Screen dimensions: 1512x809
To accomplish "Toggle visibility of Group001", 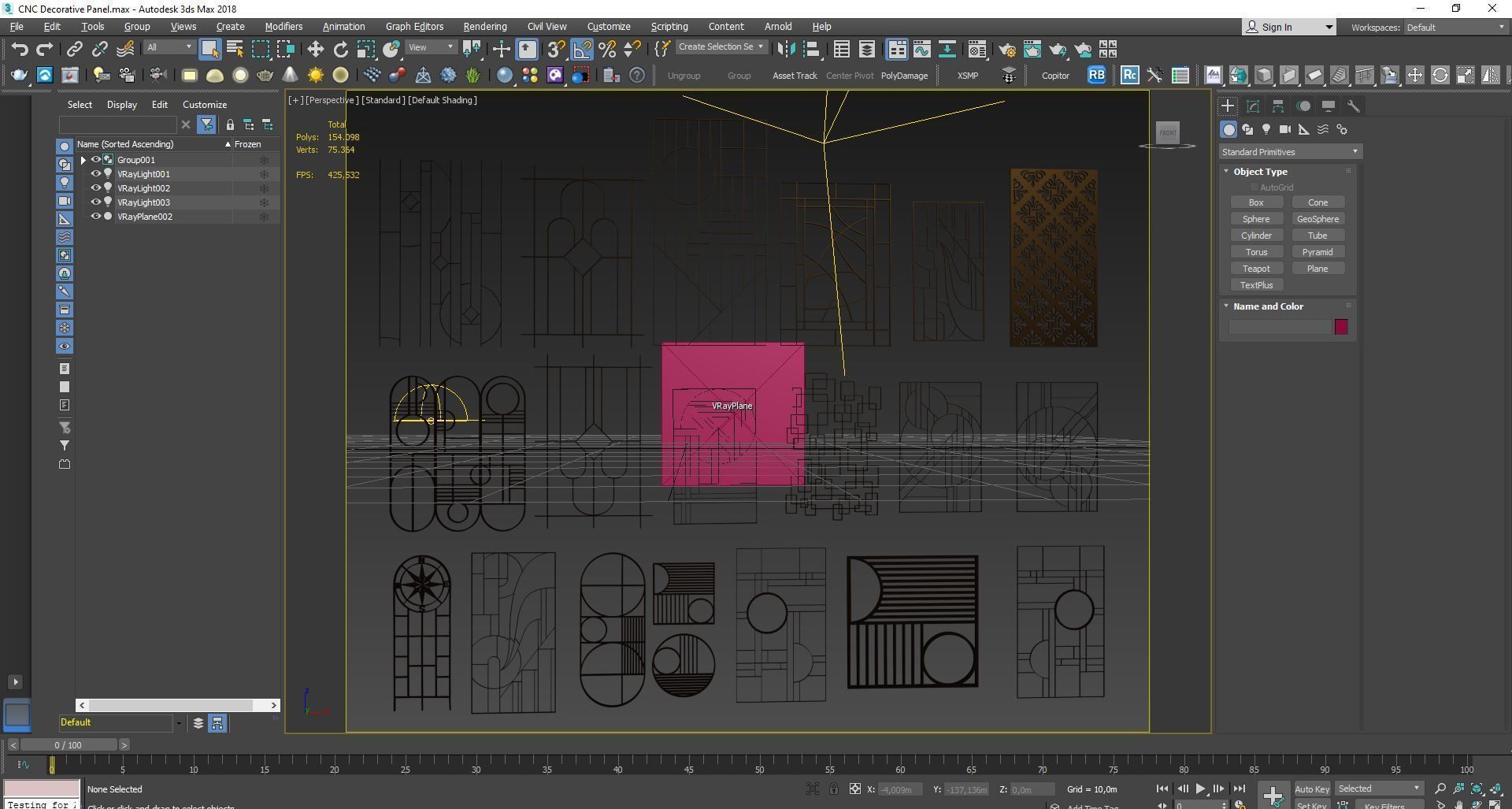I will [95, 160].
